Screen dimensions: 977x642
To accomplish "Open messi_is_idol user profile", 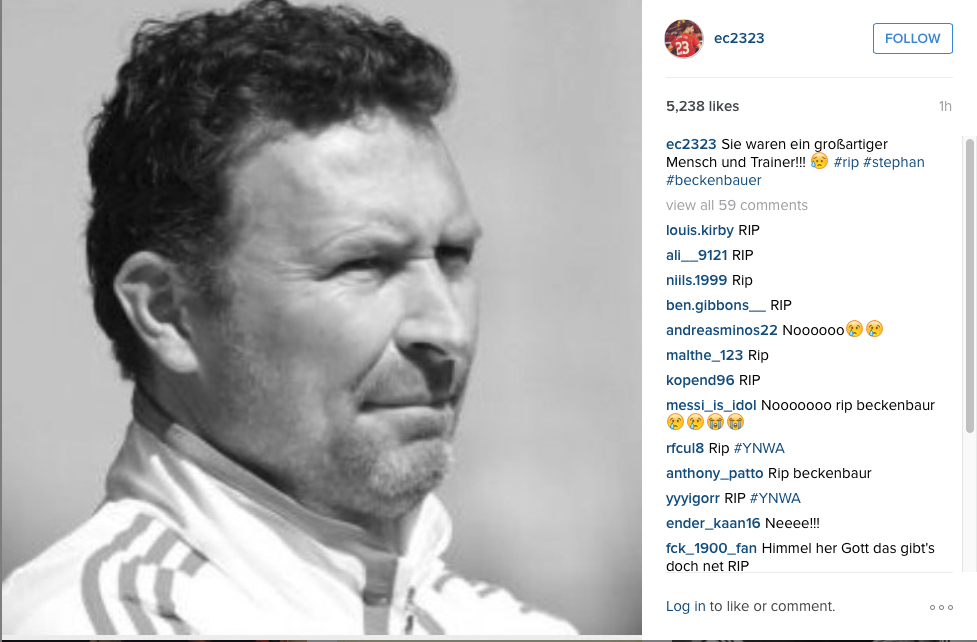I will click(x=711, y=405).
